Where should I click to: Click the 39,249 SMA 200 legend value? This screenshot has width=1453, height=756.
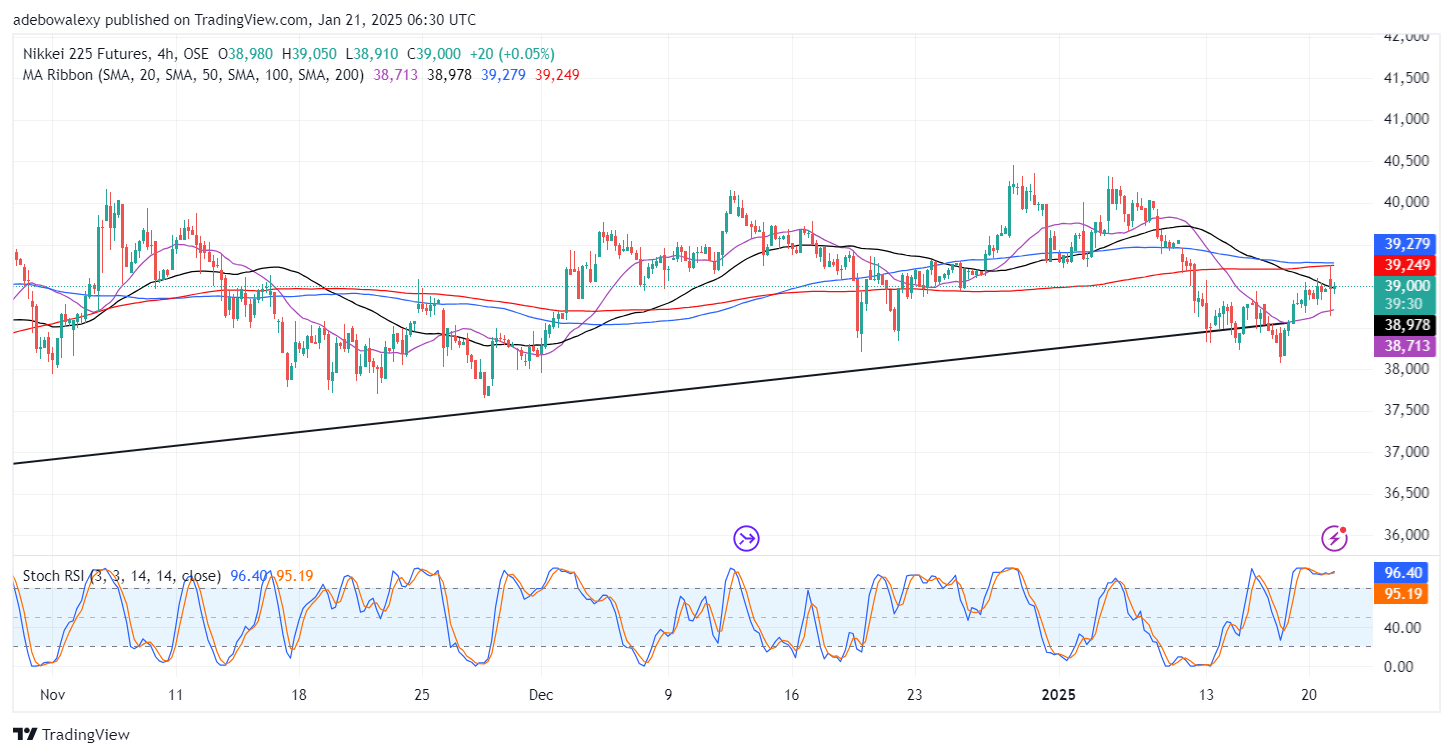click(x=557, y=75)
